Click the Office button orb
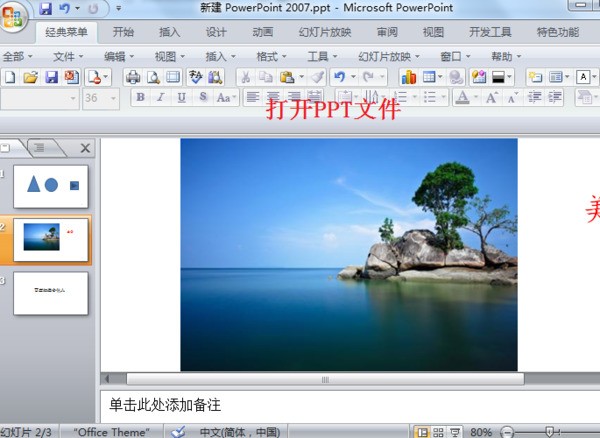Viewport: 600px width, 438px height. tap(14, 14)
